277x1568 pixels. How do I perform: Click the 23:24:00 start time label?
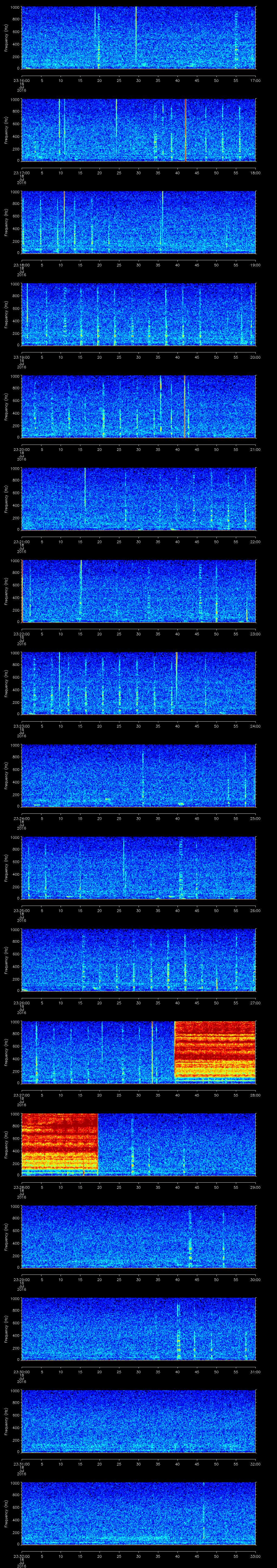[x=22, y=818]
